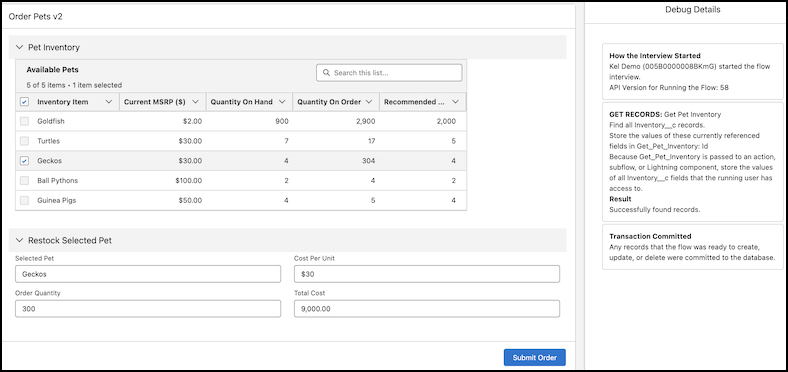This screenshot has width=788, height=372.
Task: Open Quantity On Order column dropdown arrow
Action: click(369, 102)
